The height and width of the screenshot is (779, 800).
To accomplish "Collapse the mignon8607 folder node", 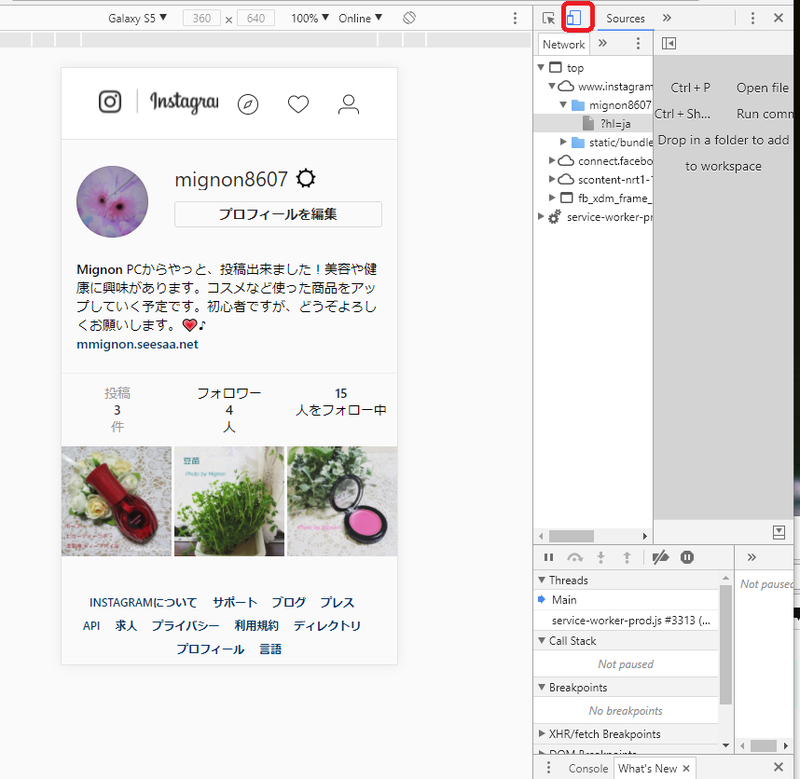I will (x=563, y=105).
